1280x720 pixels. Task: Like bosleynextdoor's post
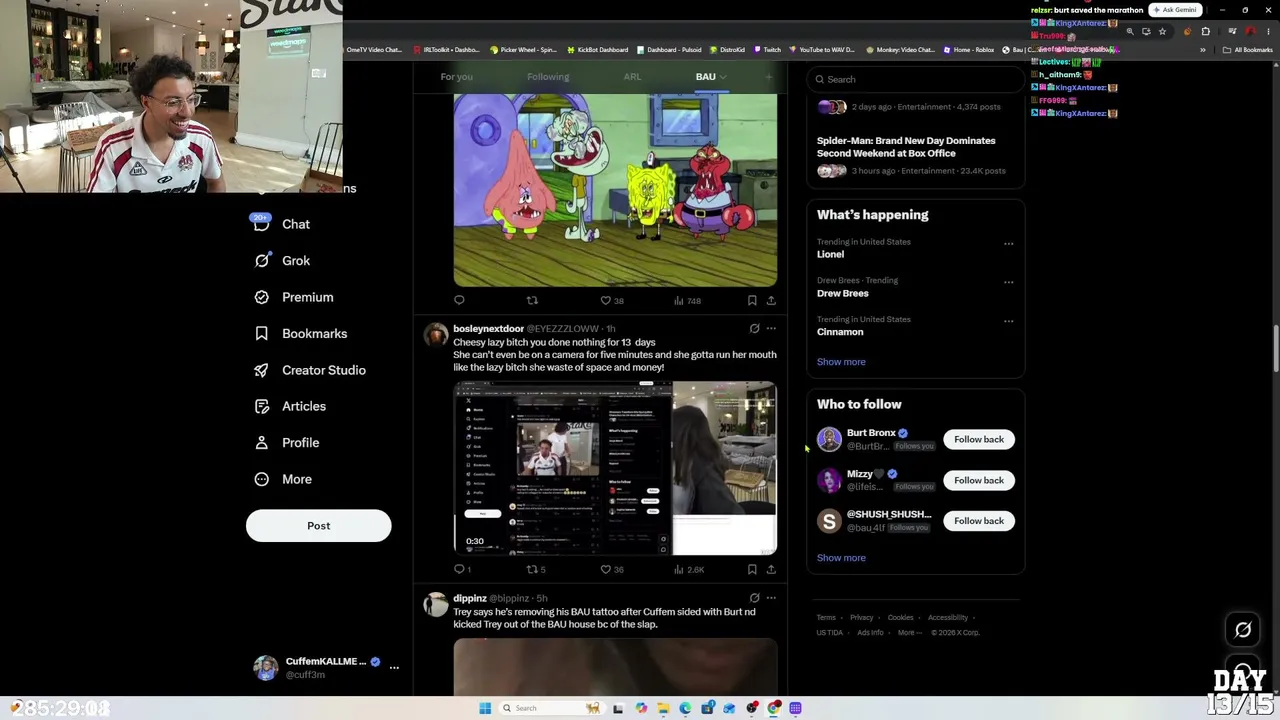tap(611, 569)
